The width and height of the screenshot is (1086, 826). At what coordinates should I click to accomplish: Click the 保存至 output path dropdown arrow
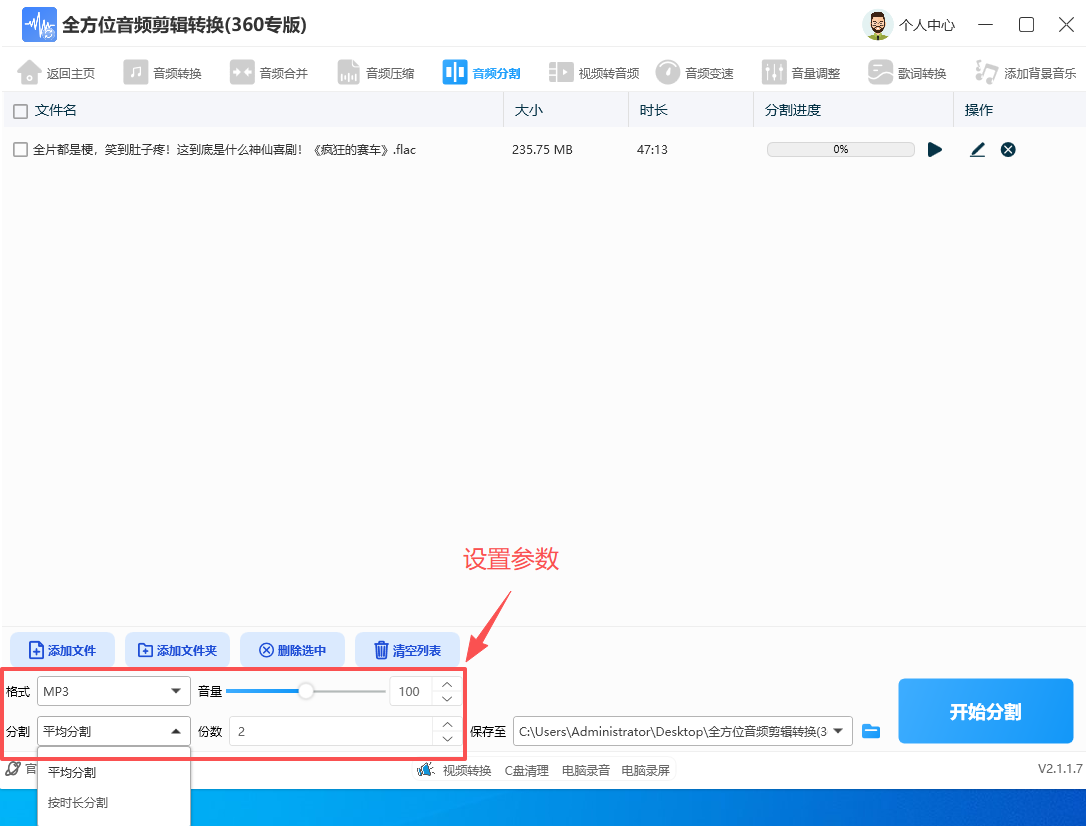[x=840, y=731]
